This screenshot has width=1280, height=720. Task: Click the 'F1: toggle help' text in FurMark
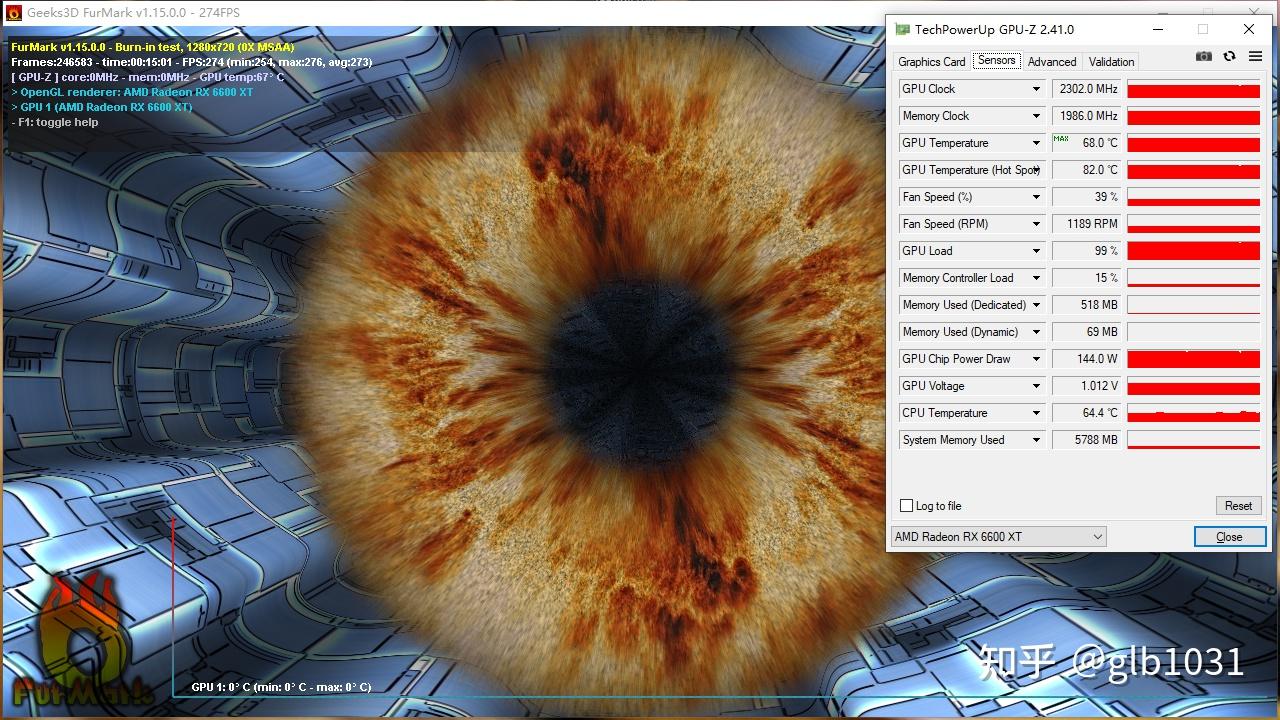55,122
